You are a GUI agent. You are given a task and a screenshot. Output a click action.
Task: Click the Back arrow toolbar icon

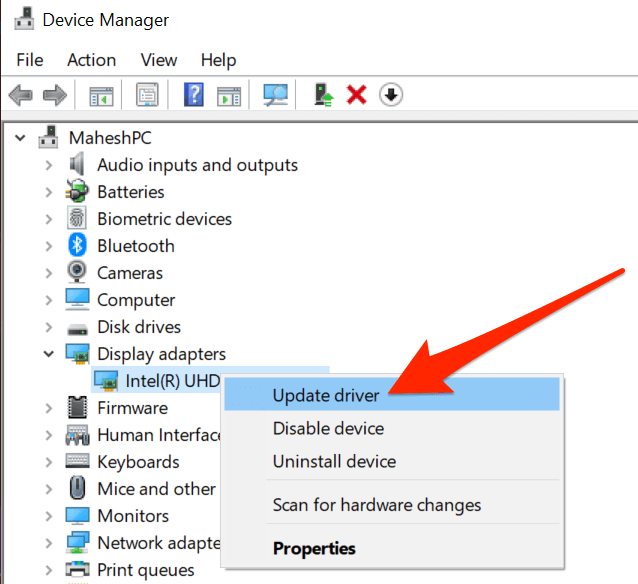[x=20, y=95]
